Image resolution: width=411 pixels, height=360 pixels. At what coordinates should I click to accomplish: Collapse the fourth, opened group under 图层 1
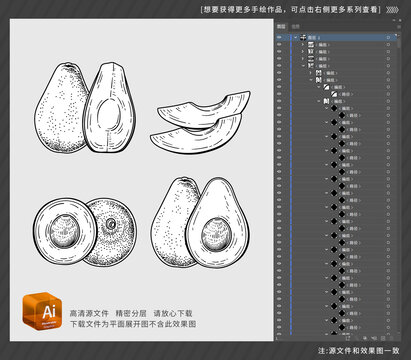303,66
